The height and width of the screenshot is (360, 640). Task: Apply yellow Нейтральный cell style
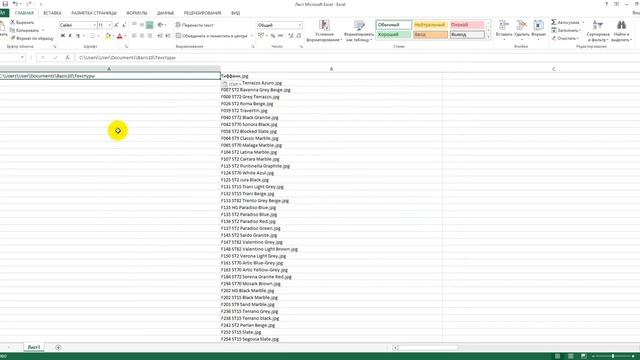click(430, 25)
